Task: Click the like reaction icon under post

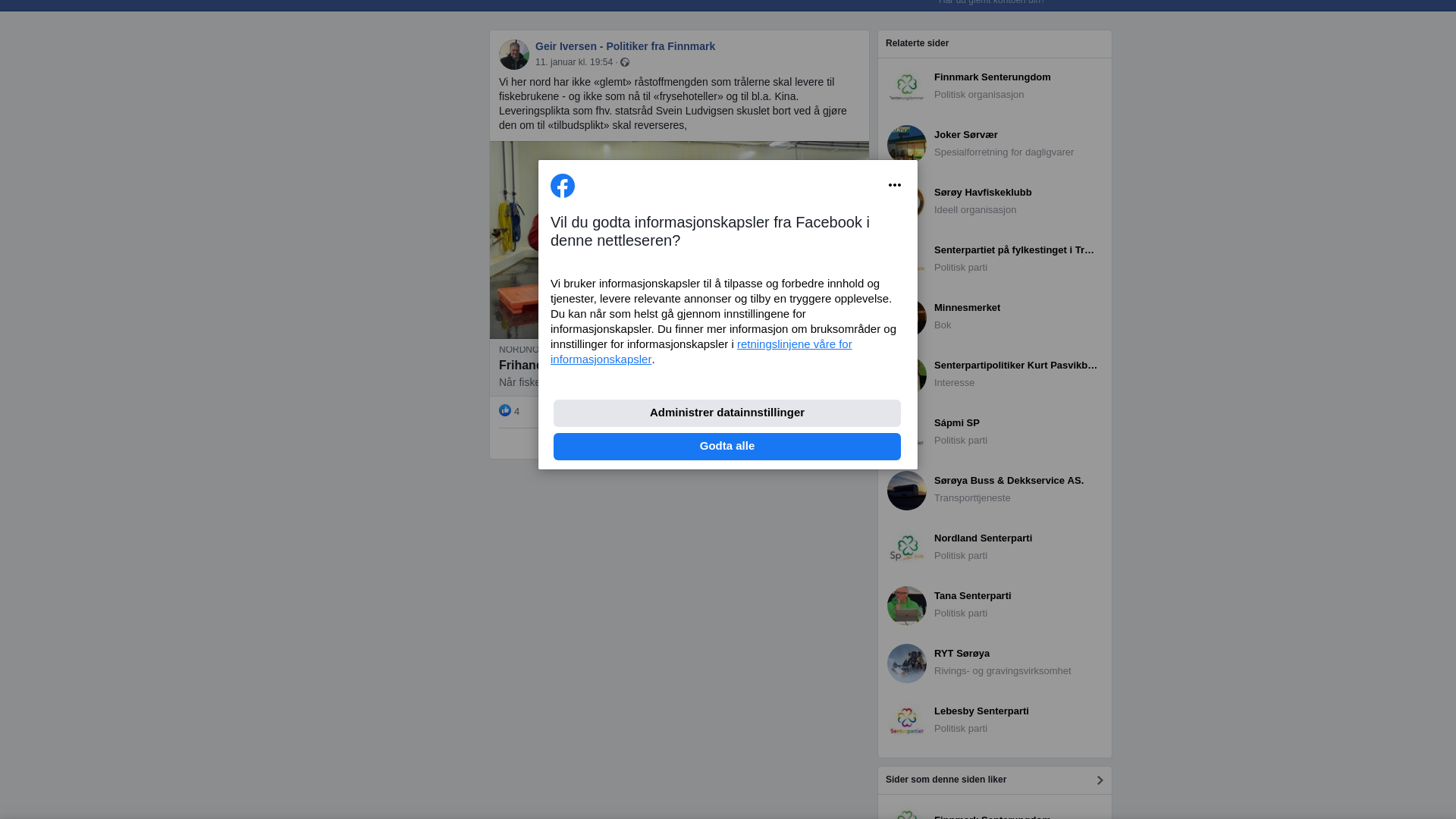Action: tap(505, 410)
